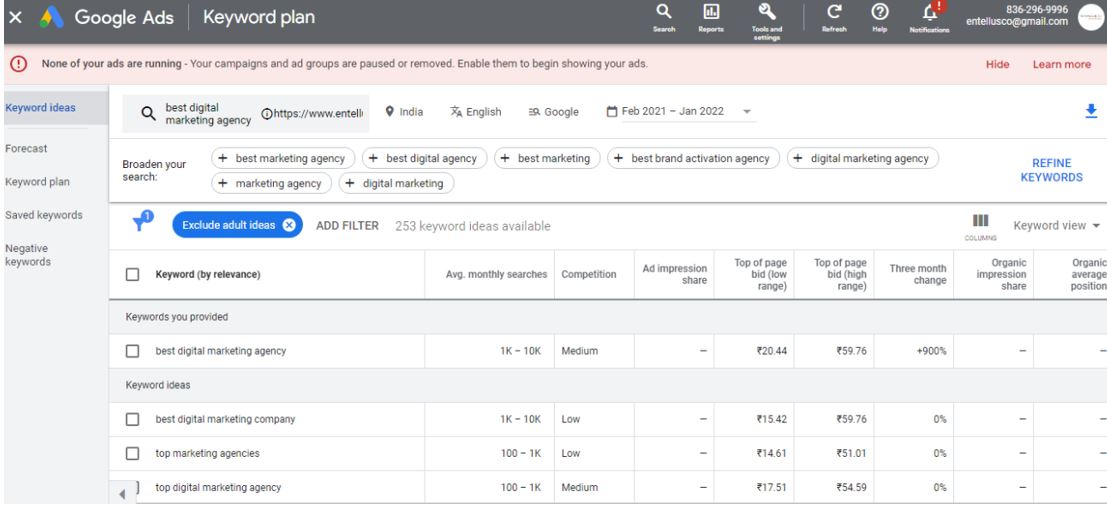
Task: Click the Refresh icon
Action: tap(834, 17)
